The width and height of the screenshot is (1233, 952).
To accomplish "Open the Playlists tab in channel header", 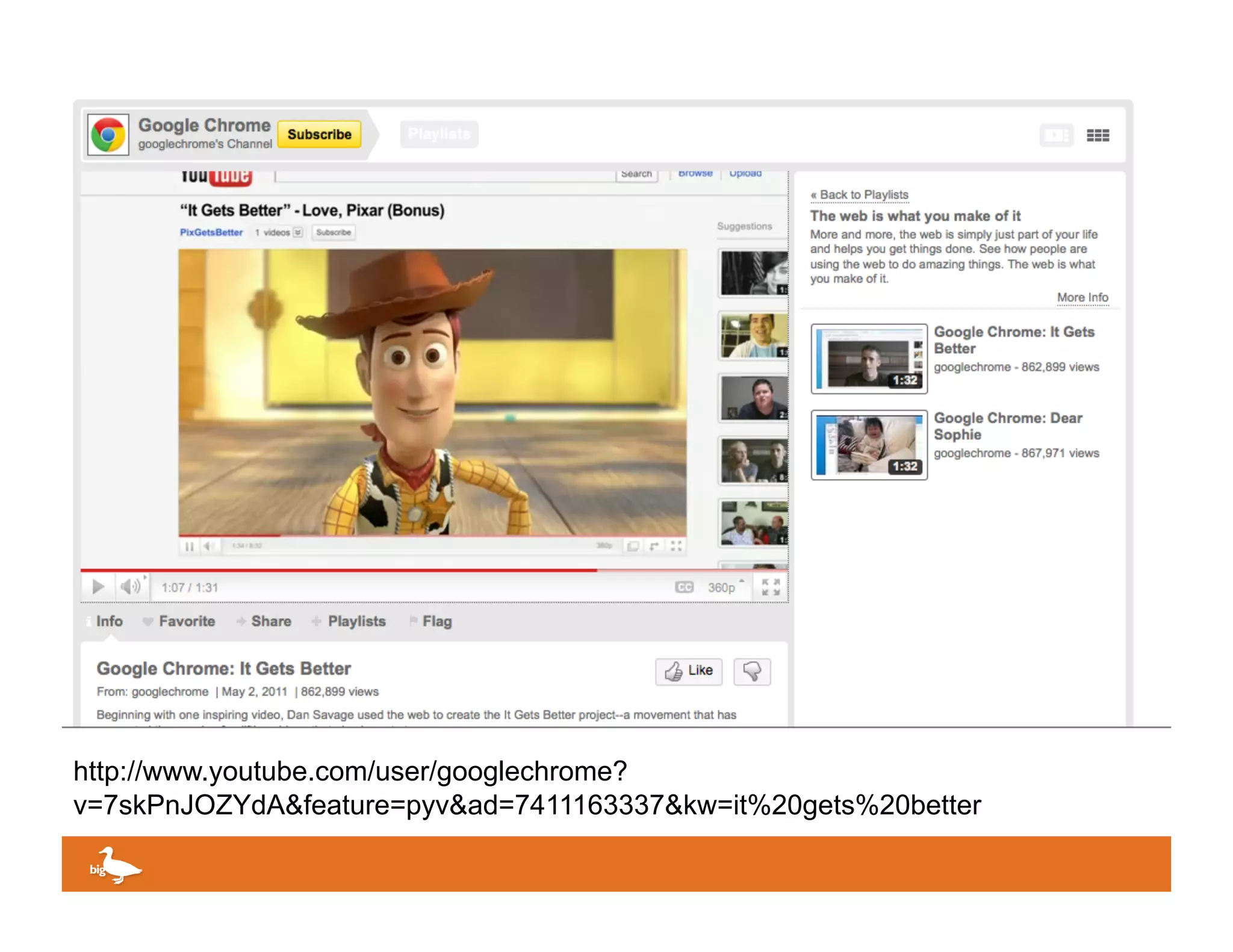I will coord(439,134).
